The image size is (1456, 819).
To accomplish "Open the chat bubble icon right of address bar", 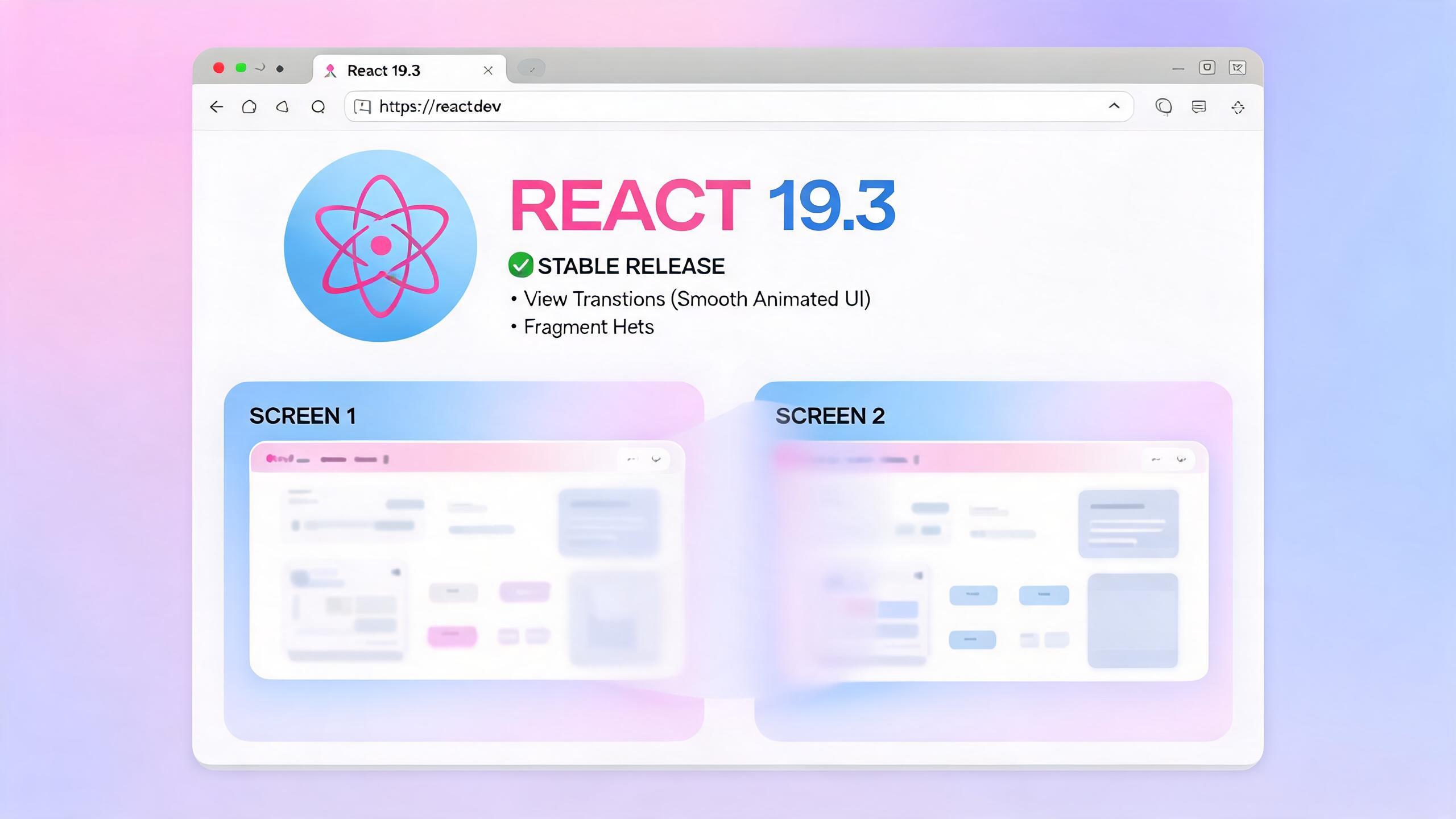I will coord(1164,107).
